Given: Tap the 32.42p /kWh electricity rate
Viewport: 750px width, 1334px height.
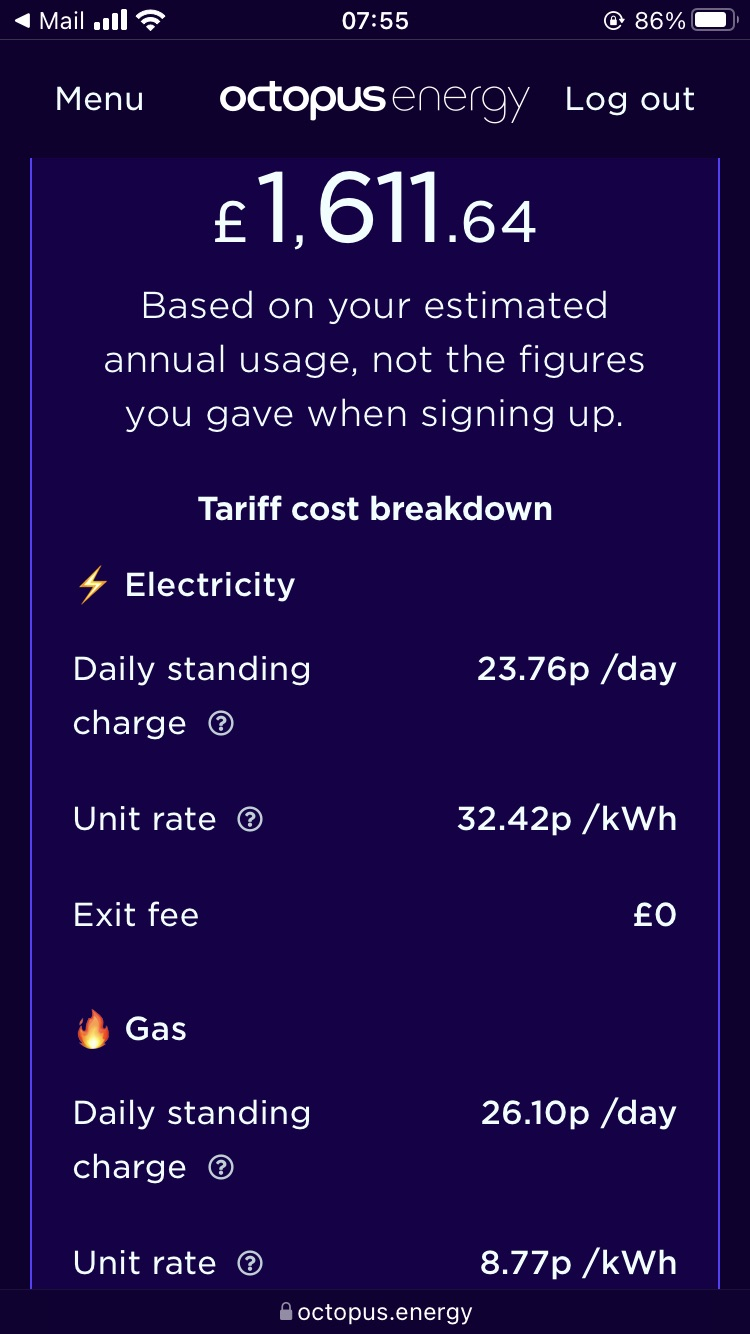Looking at the screenshot, I should click(567, 820).
